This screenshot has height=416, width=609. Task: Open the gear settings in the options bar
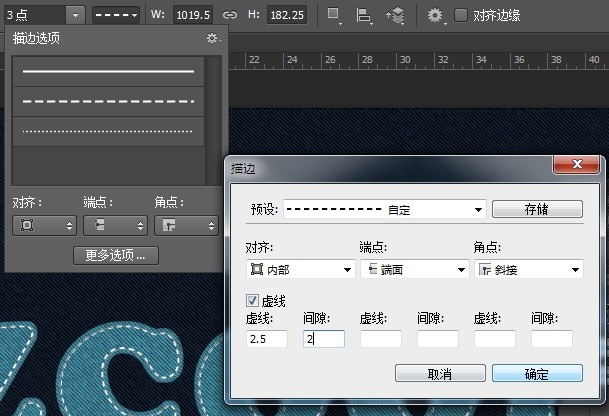434,16
